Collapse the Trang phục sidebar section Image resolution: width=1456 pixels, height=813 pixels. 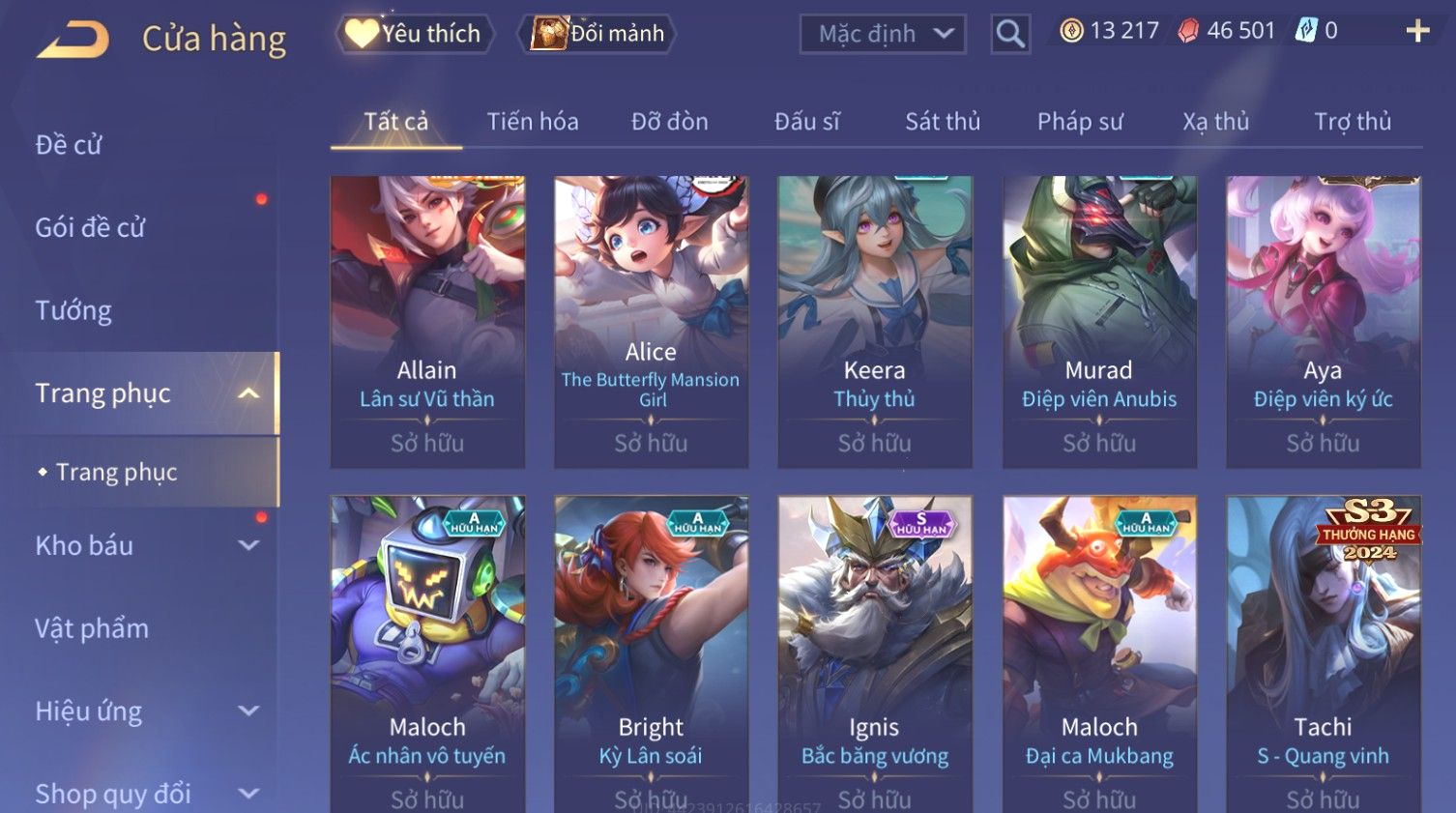tap(248, 393)
